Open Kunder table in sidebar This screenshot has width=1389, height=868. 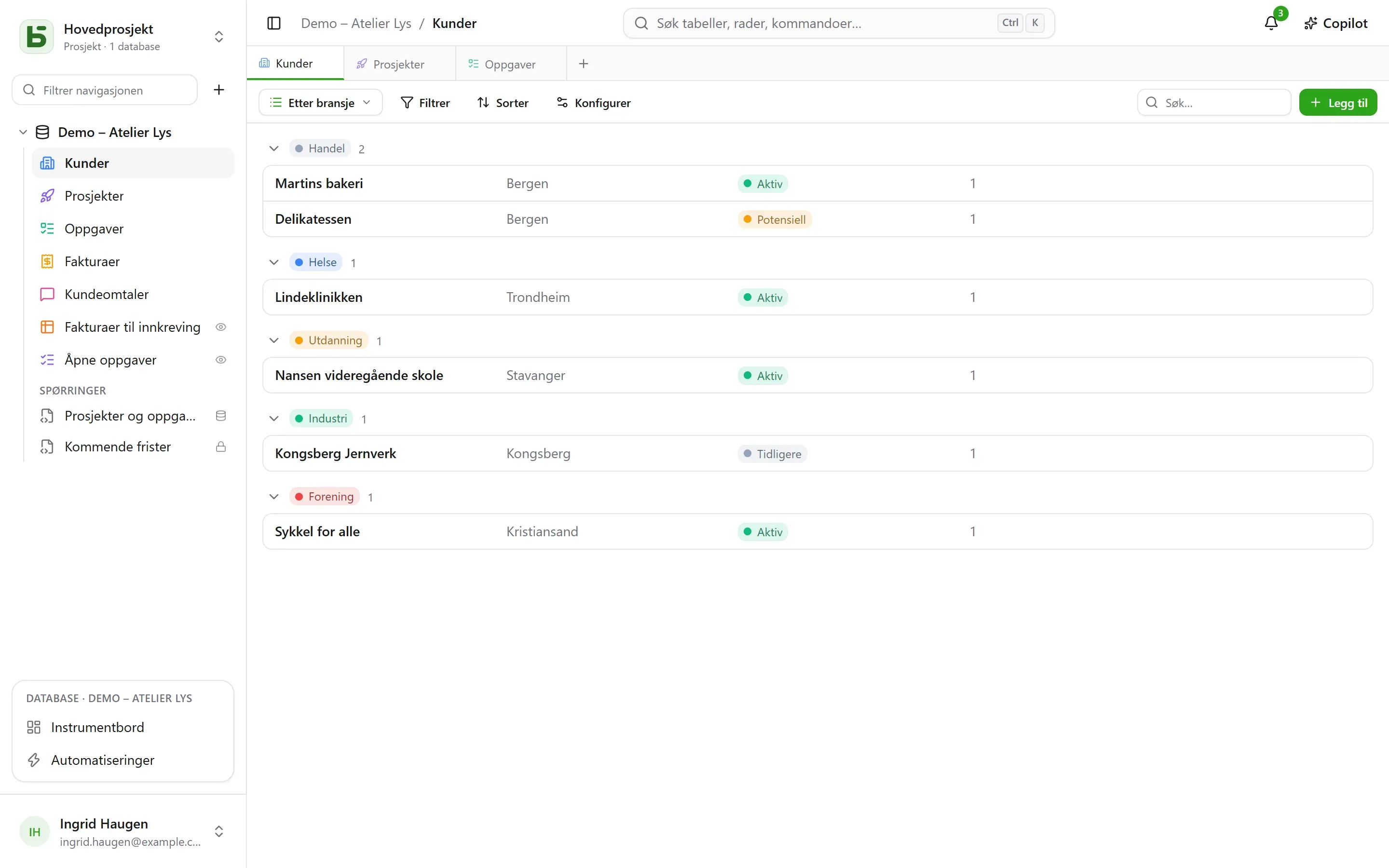pos(133,163)
